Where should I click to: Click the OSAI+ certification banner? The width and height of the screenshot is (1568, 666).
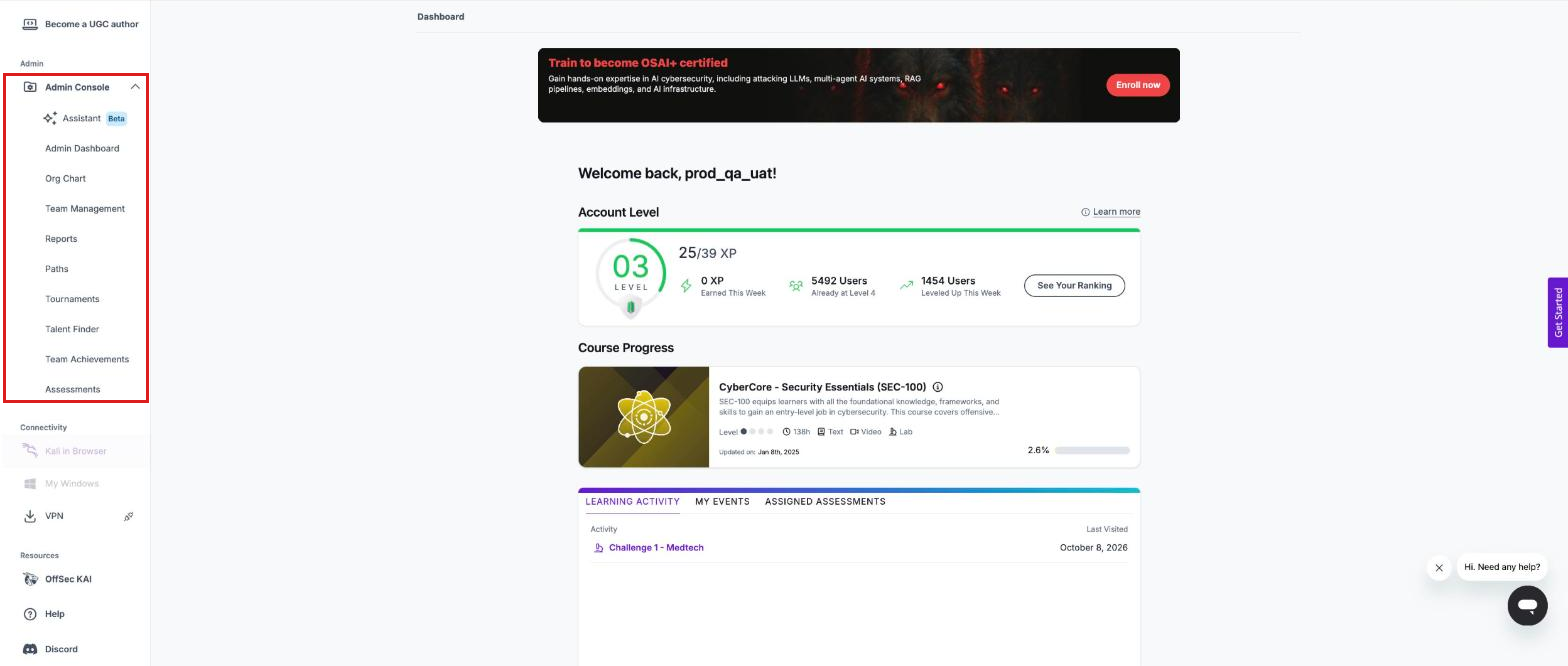[x=859, y=85]
